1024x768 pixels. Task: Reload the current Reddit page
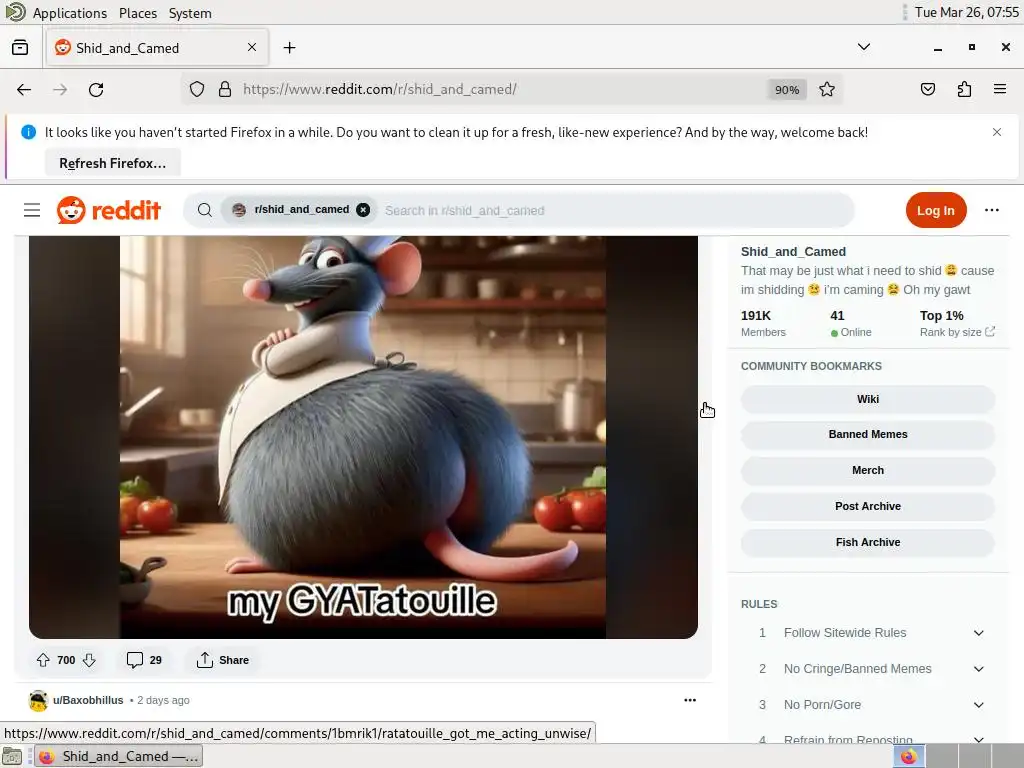pos(96,89)
